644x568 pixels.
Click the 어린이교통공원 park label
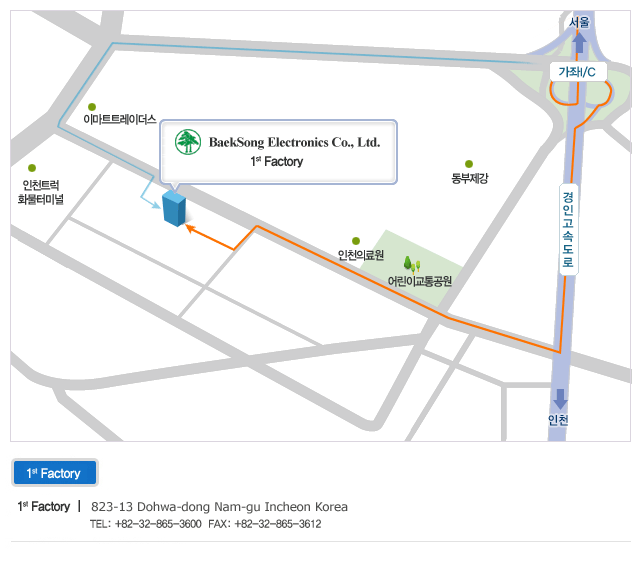click(420, 281)
